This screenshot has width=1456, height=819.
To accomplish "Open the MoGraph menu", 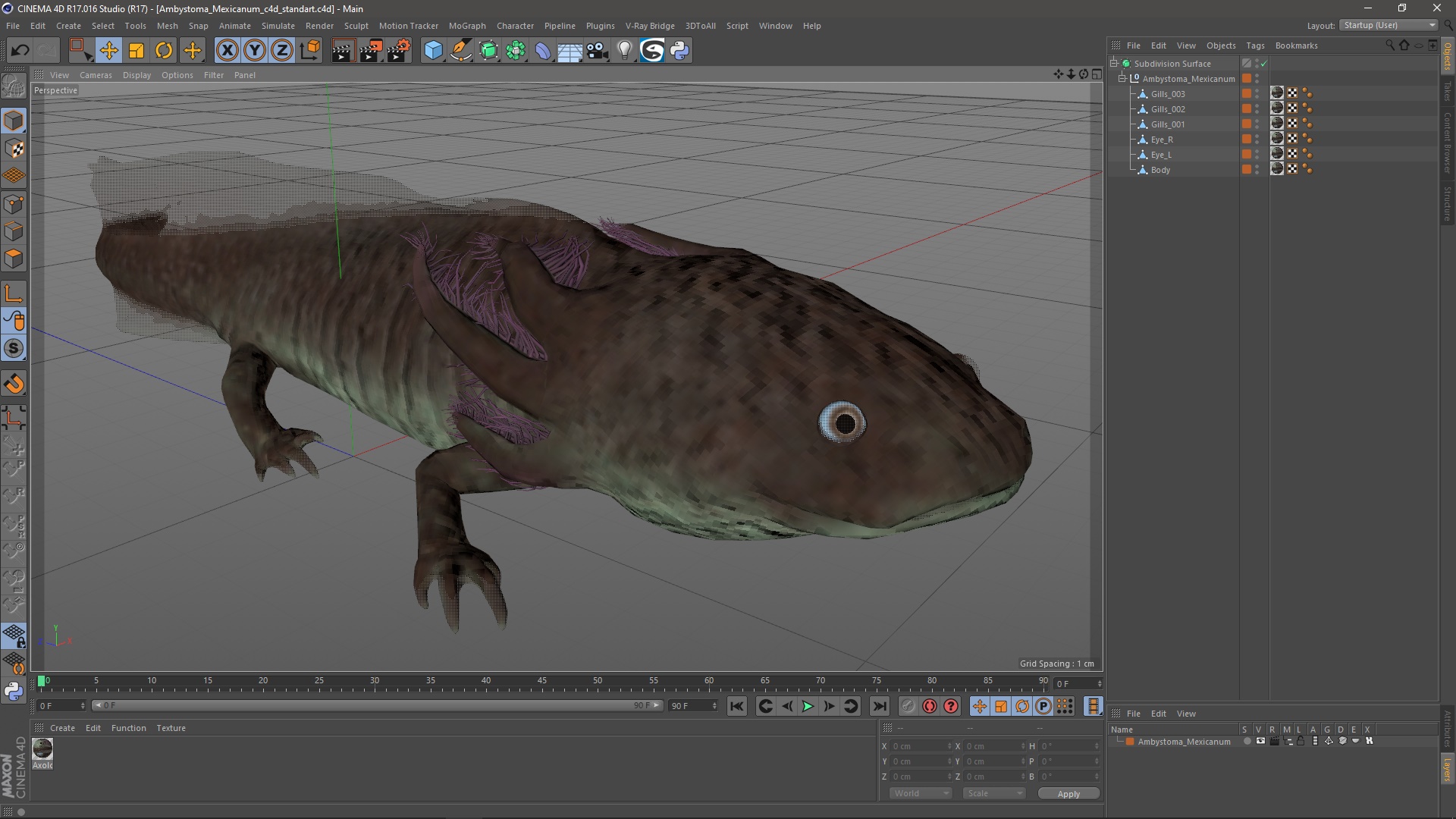I will [x=467, y=26].
